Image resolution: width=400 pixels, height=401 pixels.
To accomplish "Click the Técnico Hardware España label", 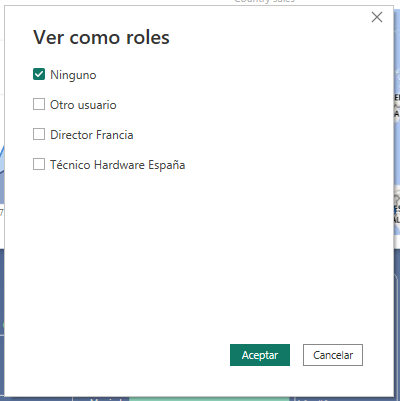I will (x=118, y=165).
